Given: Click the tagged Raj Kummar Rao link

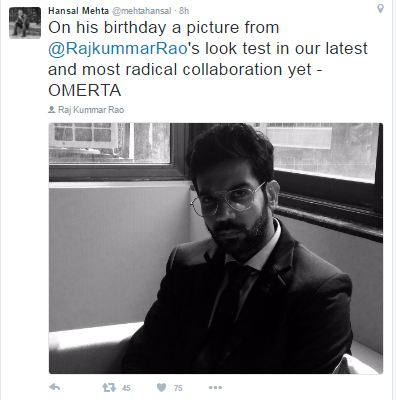Looking at the screenshot, I should 91,110.
